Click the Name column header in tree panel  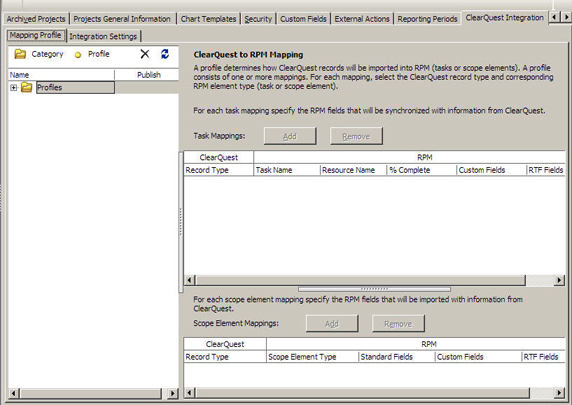61,75
